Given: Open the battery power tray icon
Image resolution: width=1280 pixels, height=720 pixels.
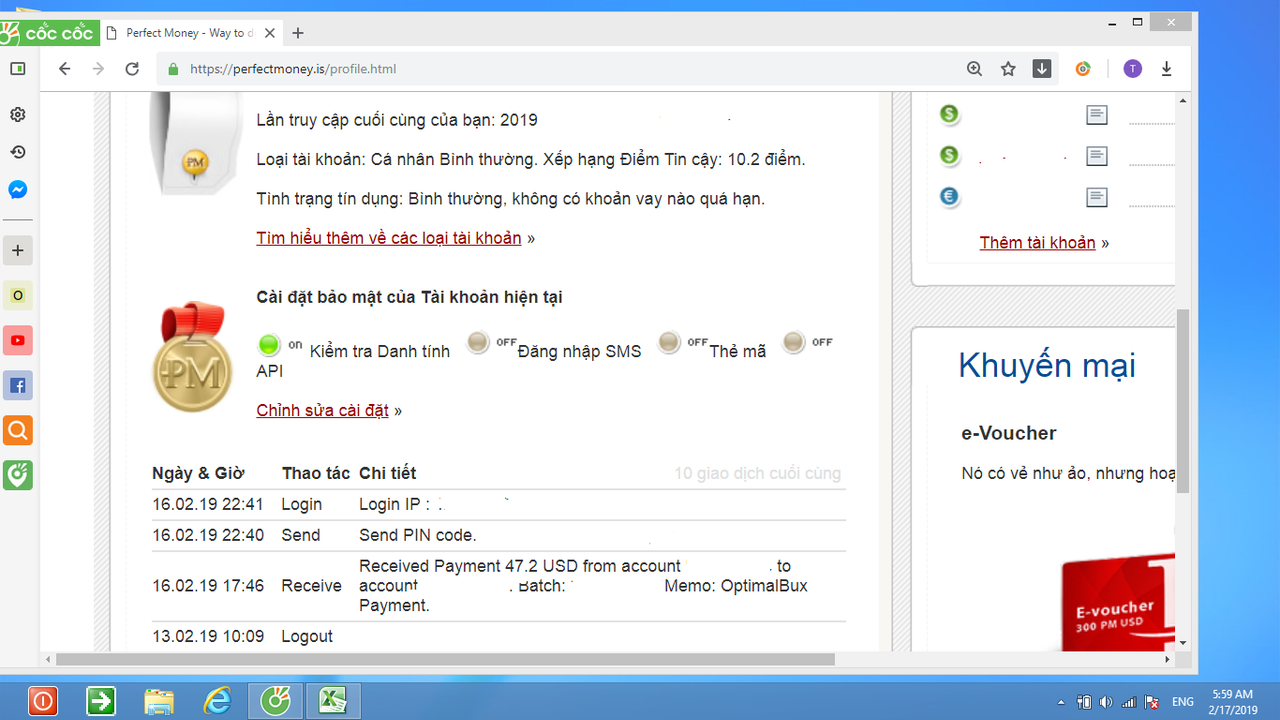Looking at the screenshot, I should pos(1084,702).
